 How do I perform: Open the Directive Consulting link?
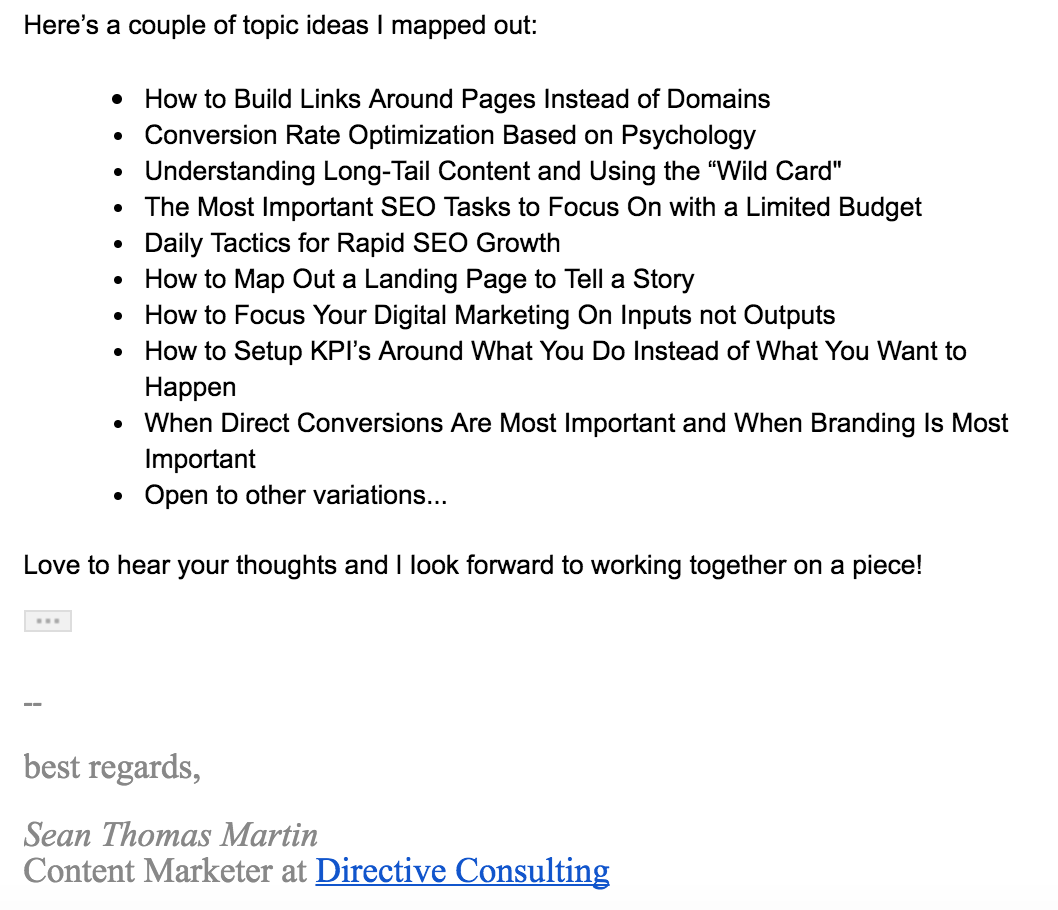pyautogui.click(x=462, y=871)
